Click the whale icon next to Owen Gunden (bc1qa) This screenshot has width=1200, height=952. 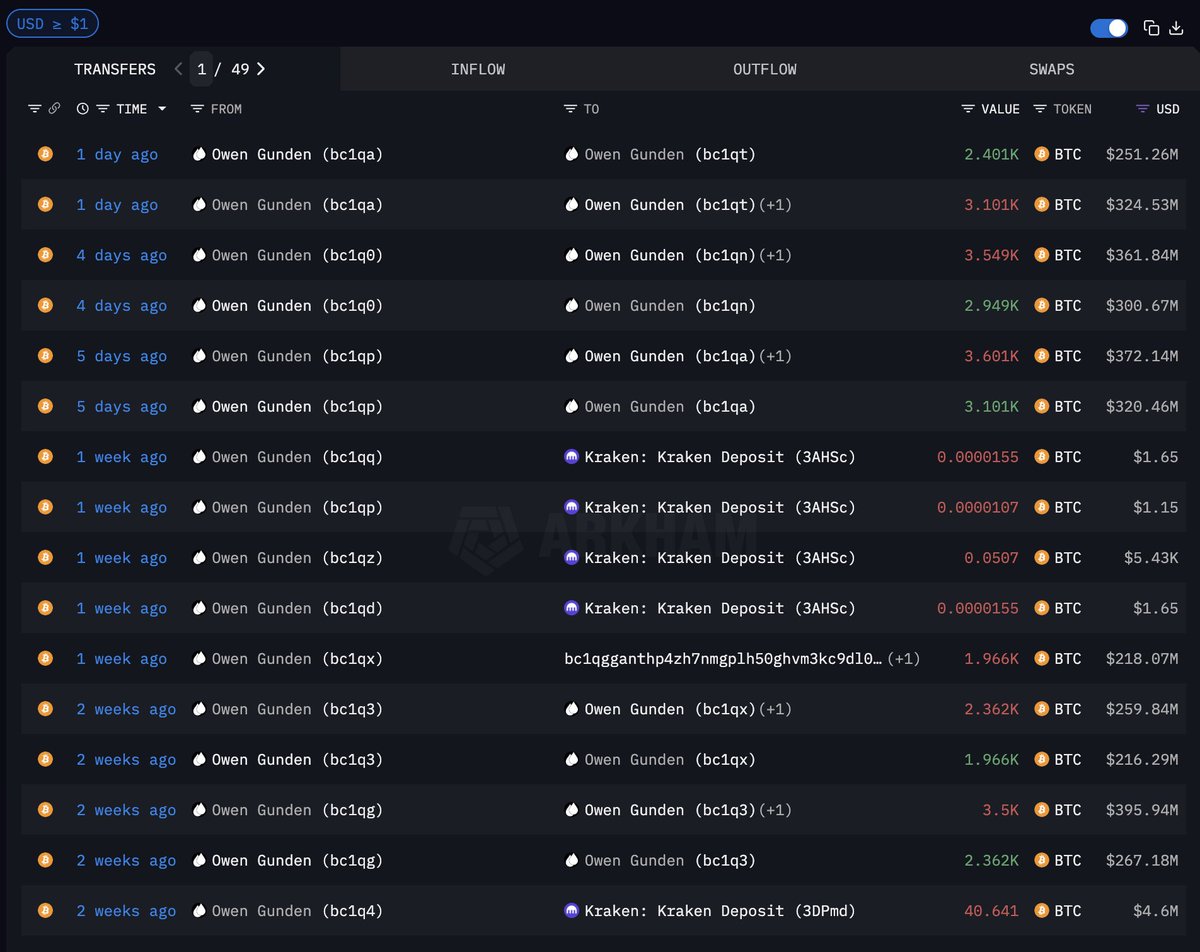(200, 154)
